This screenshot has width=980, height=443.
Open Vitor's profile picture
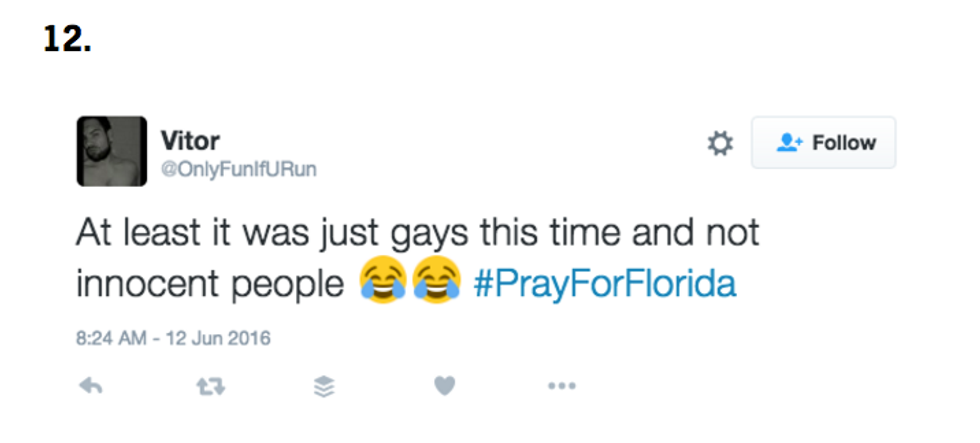coord(111,151)
